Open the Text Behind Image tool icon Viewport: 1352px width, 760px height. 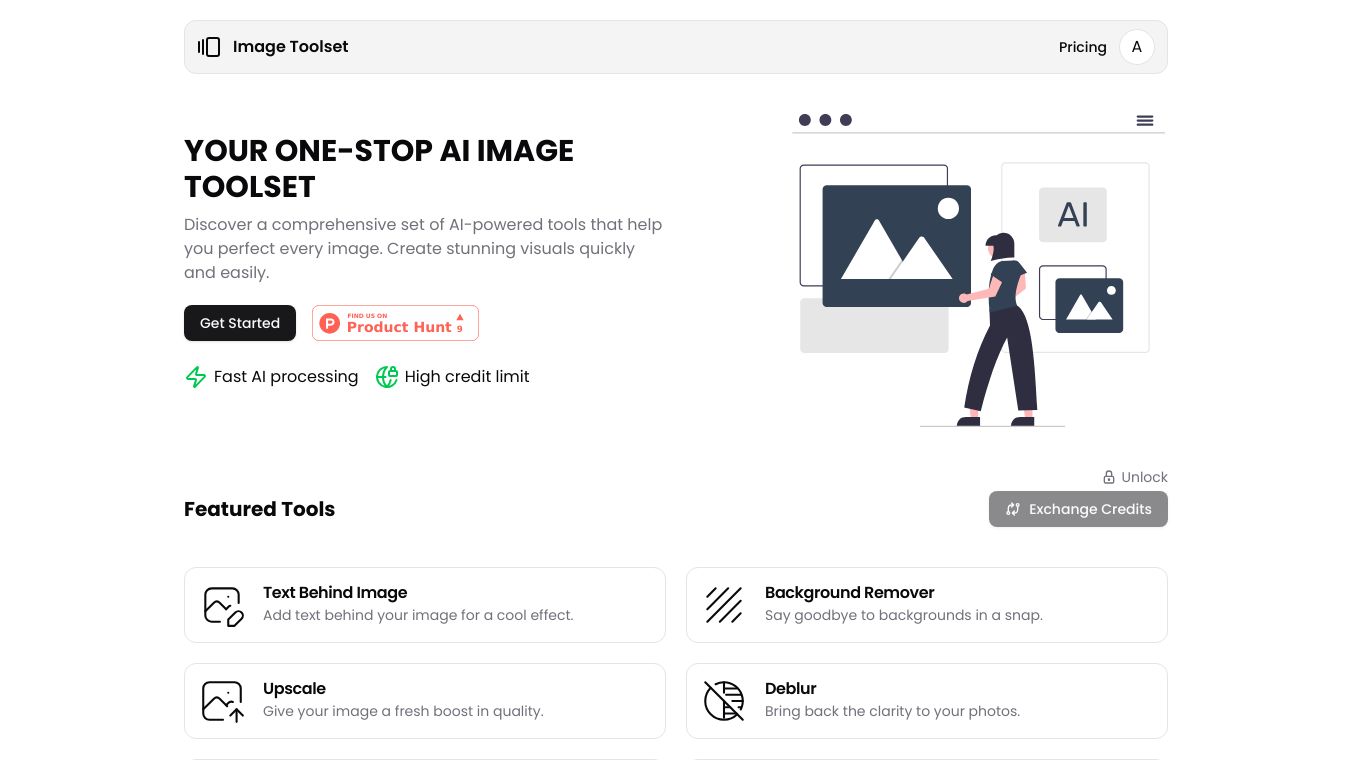tap(224, 606)
